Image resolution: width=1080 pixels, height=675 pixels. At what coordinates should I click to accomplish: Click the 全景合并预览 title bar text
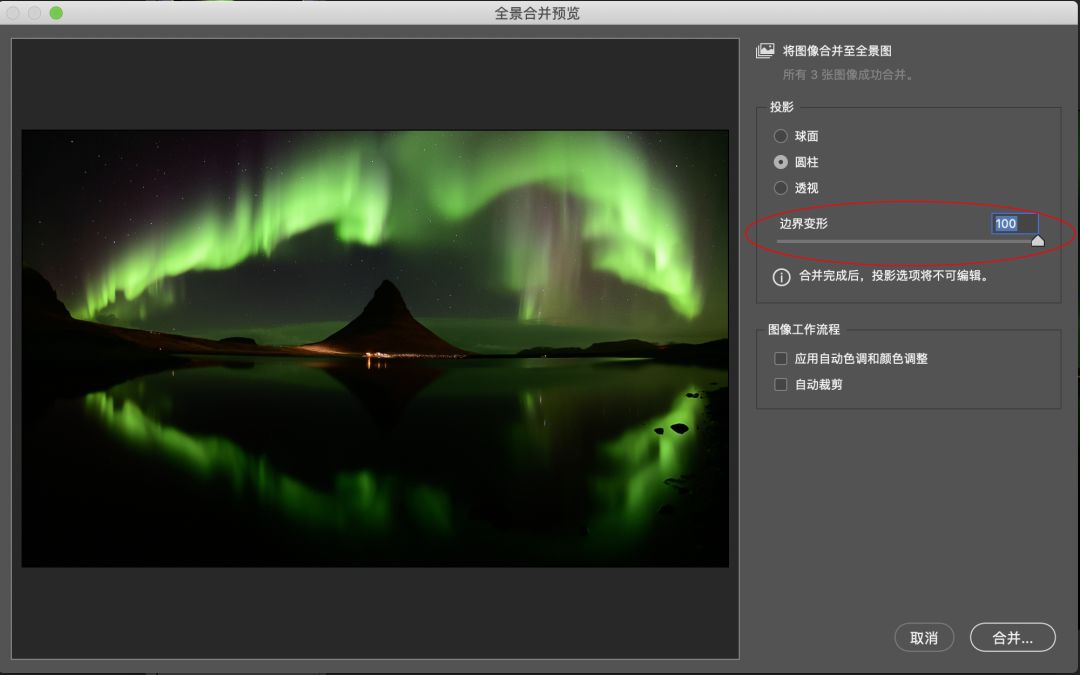[x=537, y=13]
